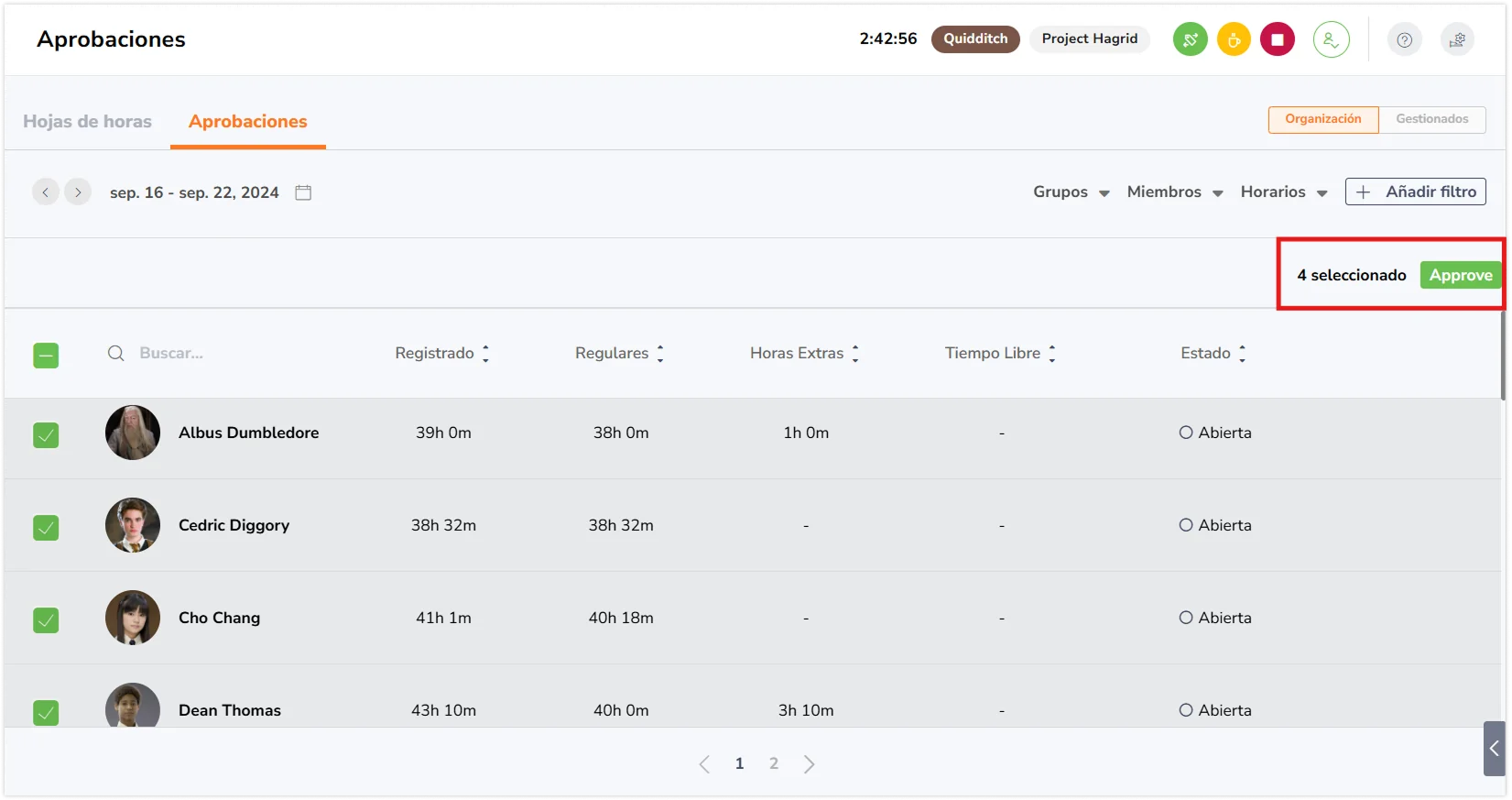The image size is (1512, 800).
Task: Open the calendar date picker icon
Action: click(x=303, y=192)
